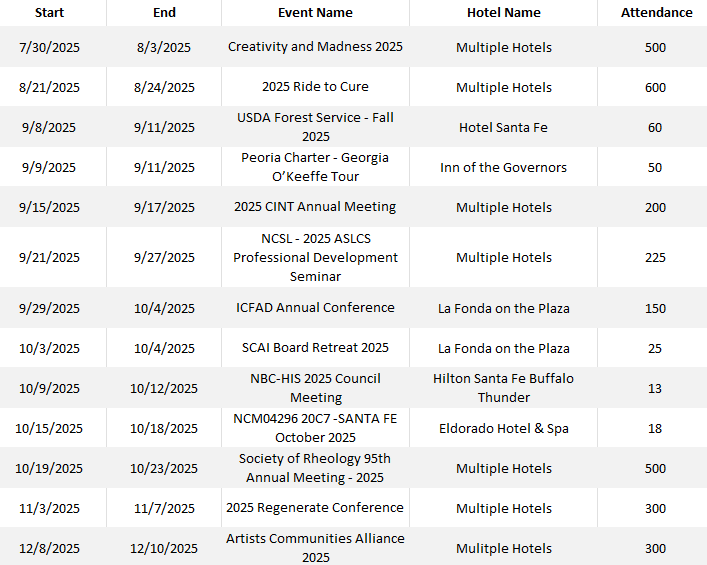
Task: Click the Start column header
Action: click(x=49, y=13)
